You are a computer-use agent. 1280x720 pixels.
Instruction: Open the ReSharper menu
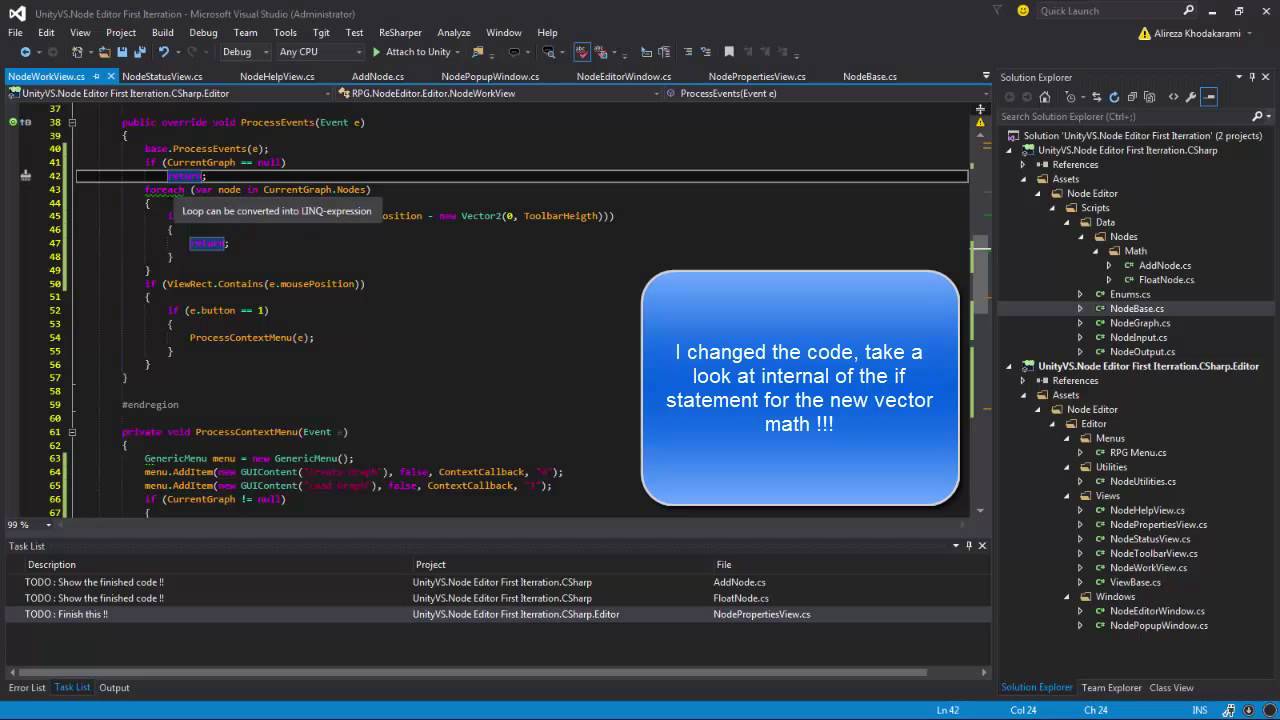point(400,33)
